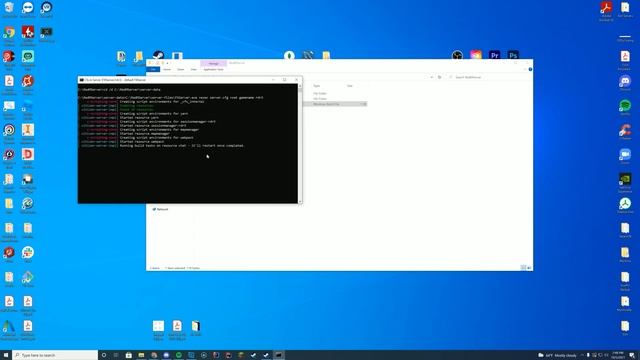The image size is (640, 360).
Task: Open the Home ribbon tab in Explorer
Action: [167, 69]
